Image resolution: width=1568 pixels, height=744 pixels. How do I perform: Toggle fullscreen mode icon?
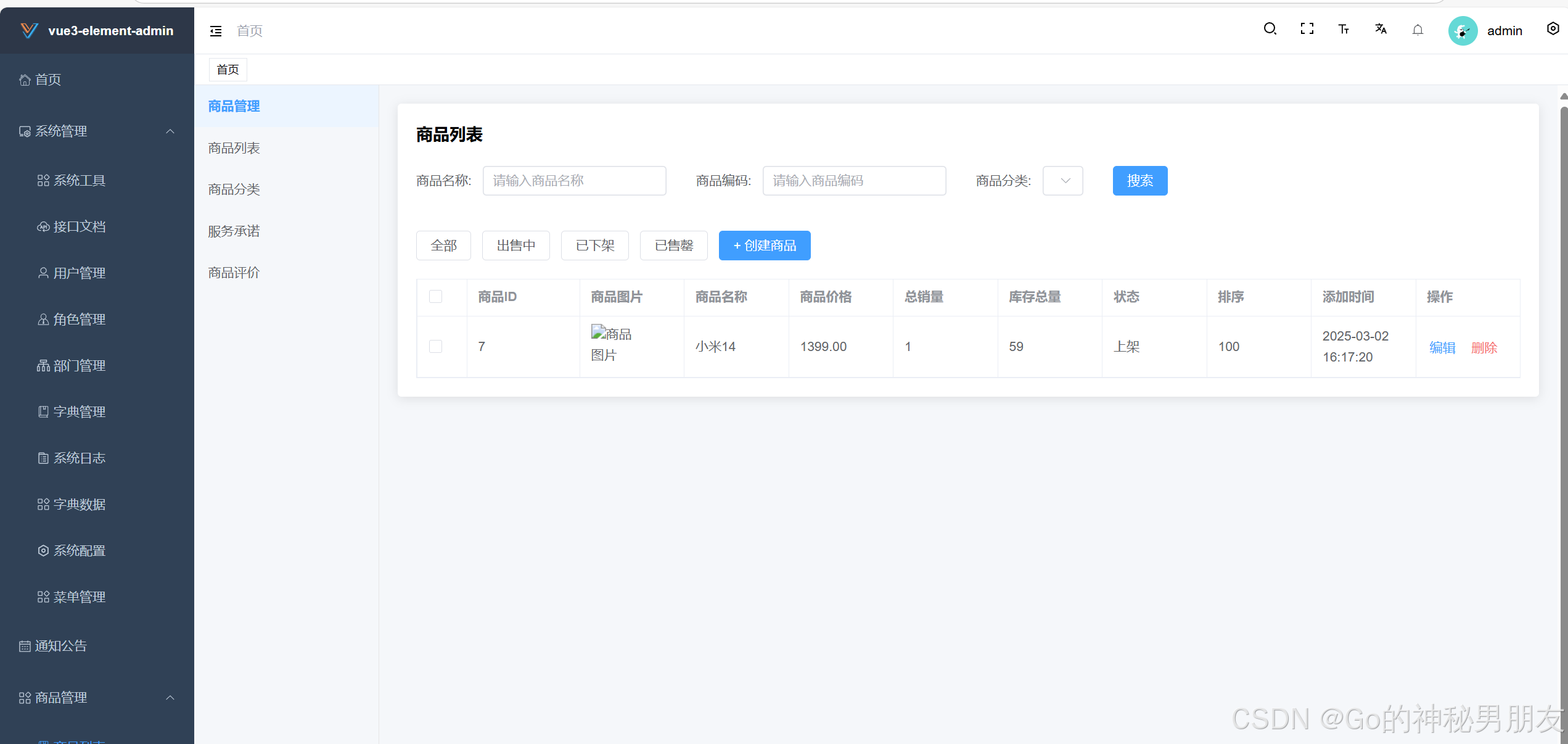pos(1307,29)
